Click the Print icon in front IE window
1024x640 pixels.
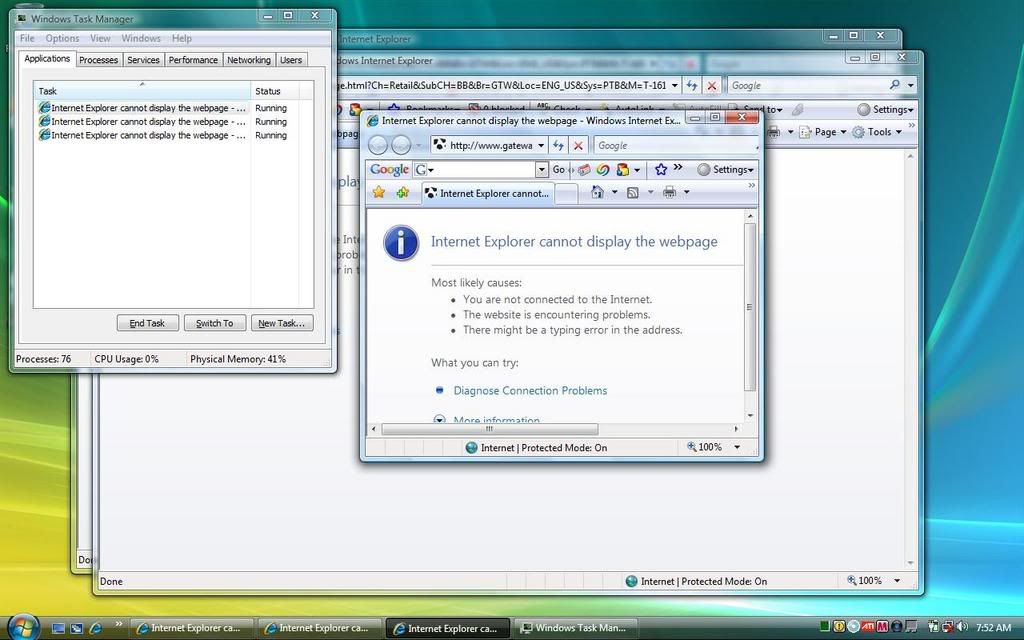pyautogui.click(x=669, y=192)
